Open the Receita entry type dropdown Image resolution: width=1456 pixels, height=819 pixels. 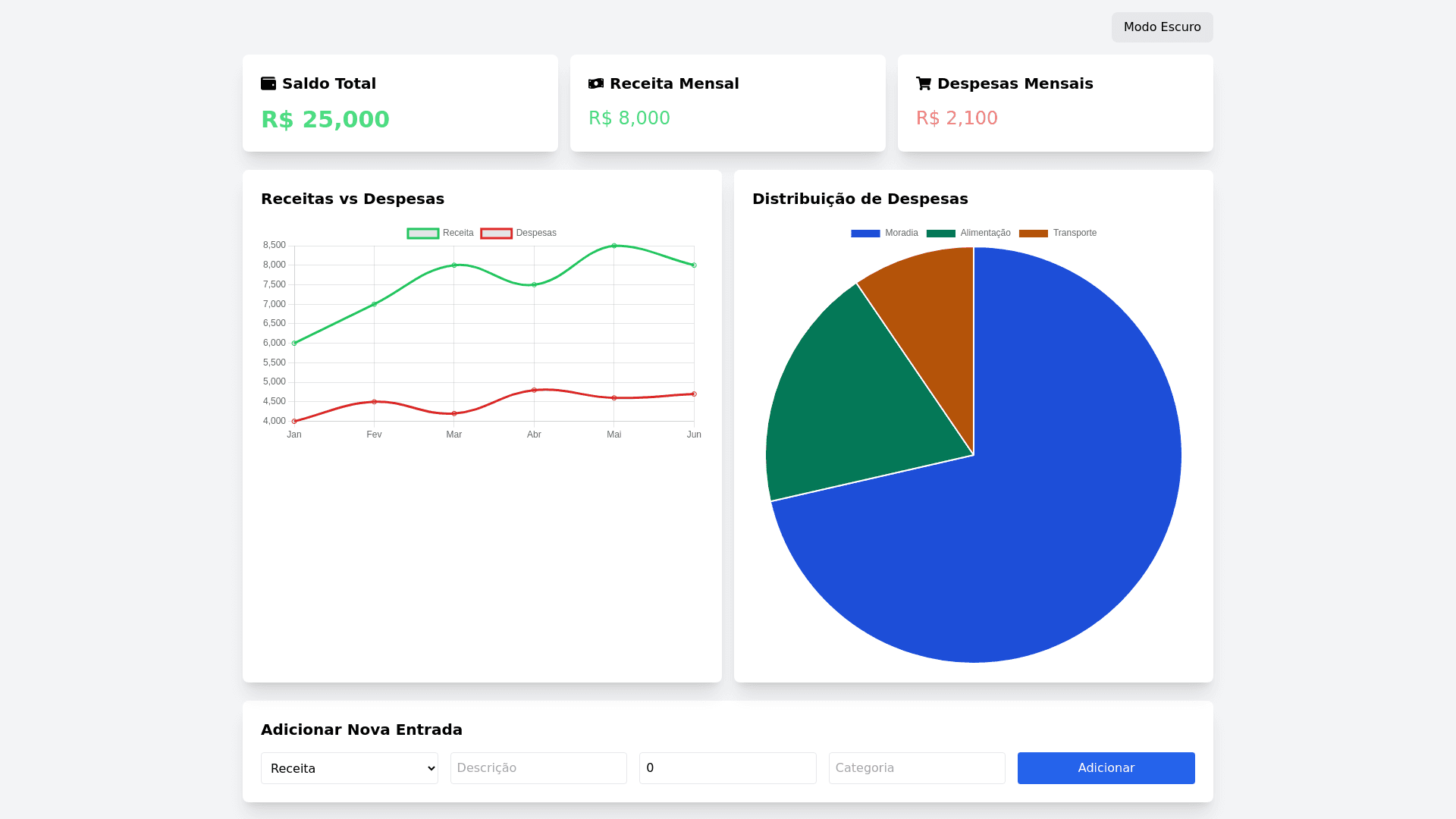pos(349,768)
